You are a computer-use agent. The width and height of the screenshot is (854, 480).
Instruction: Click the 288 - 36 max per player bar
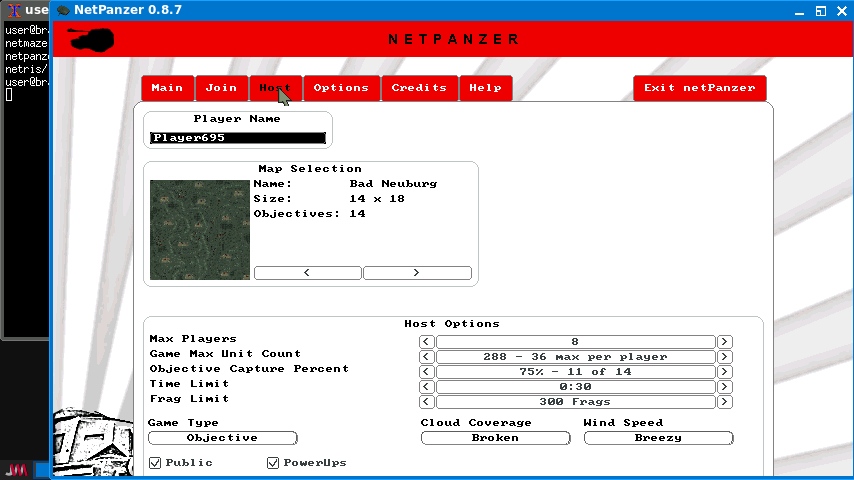(x=575, y=357)
